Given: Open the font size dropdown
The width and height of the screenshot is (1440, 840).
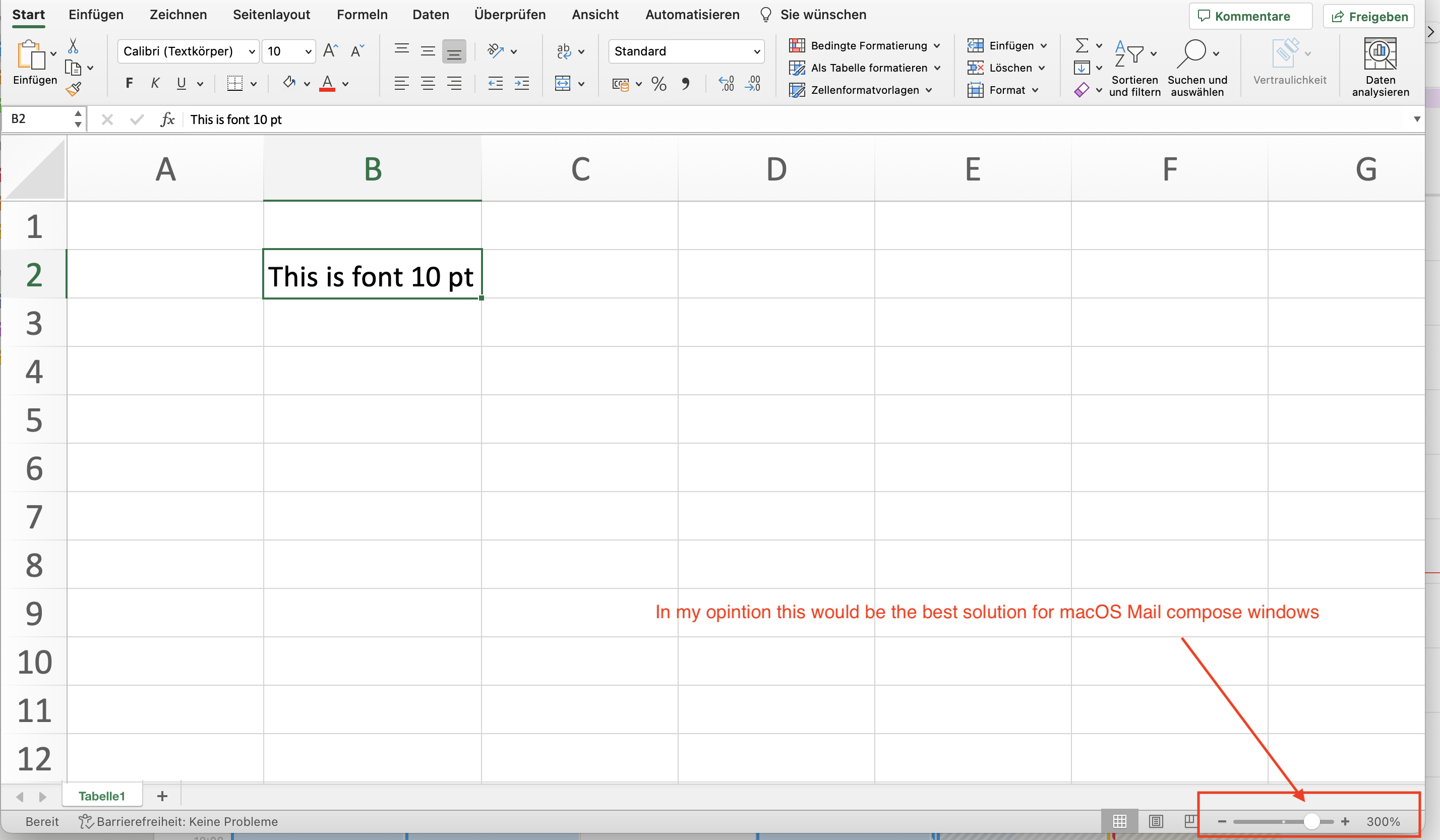Looking at the screenshot, I should (x=308, y=51).
